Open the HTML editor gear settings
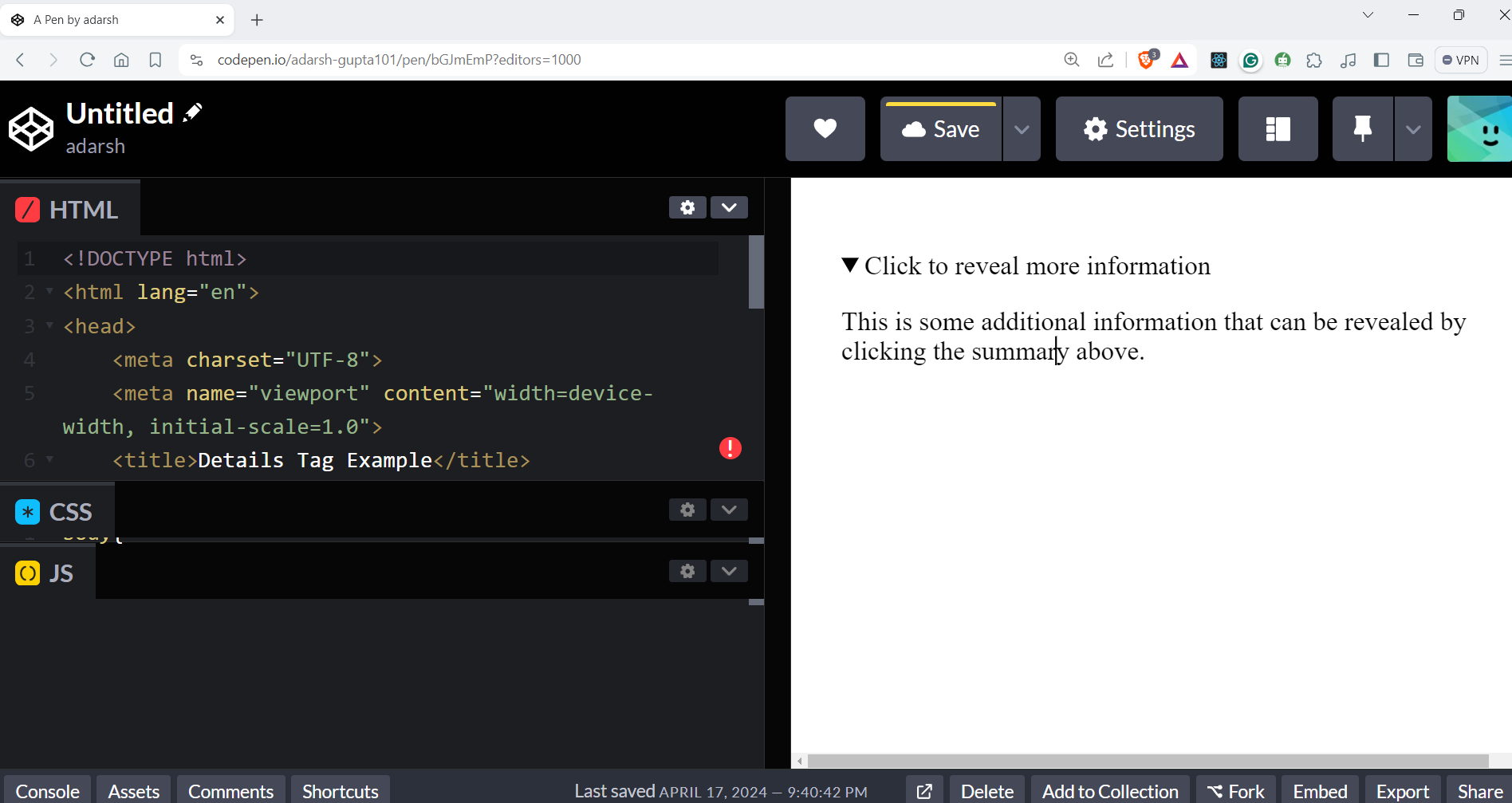The width and height of the screenshot is (1512, 803). (687, 207)
